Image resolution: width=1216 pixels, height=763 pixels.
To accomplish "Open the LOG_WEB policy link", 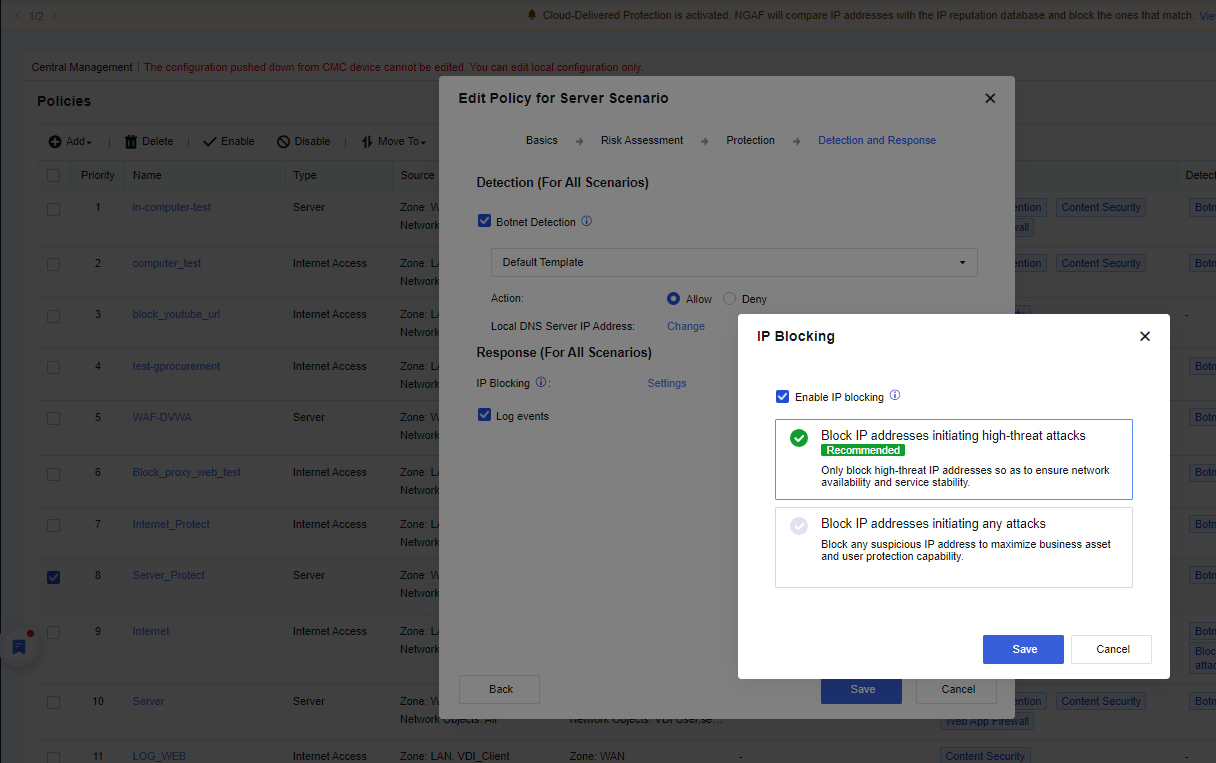I will tap(159, 756).
